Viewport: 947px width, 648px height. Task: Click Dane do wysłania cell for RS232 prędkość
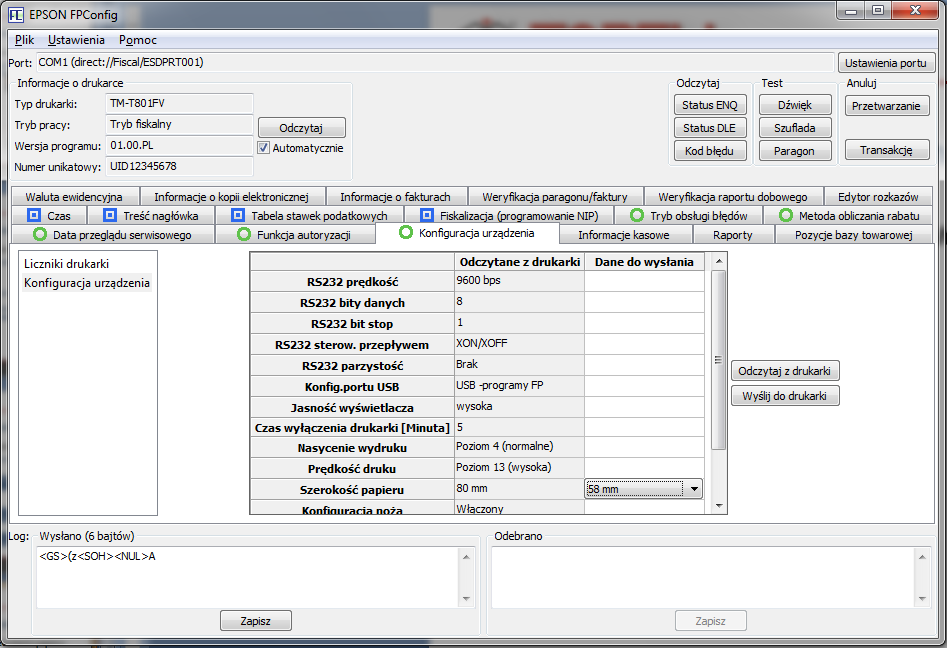(x=644, y=281)
